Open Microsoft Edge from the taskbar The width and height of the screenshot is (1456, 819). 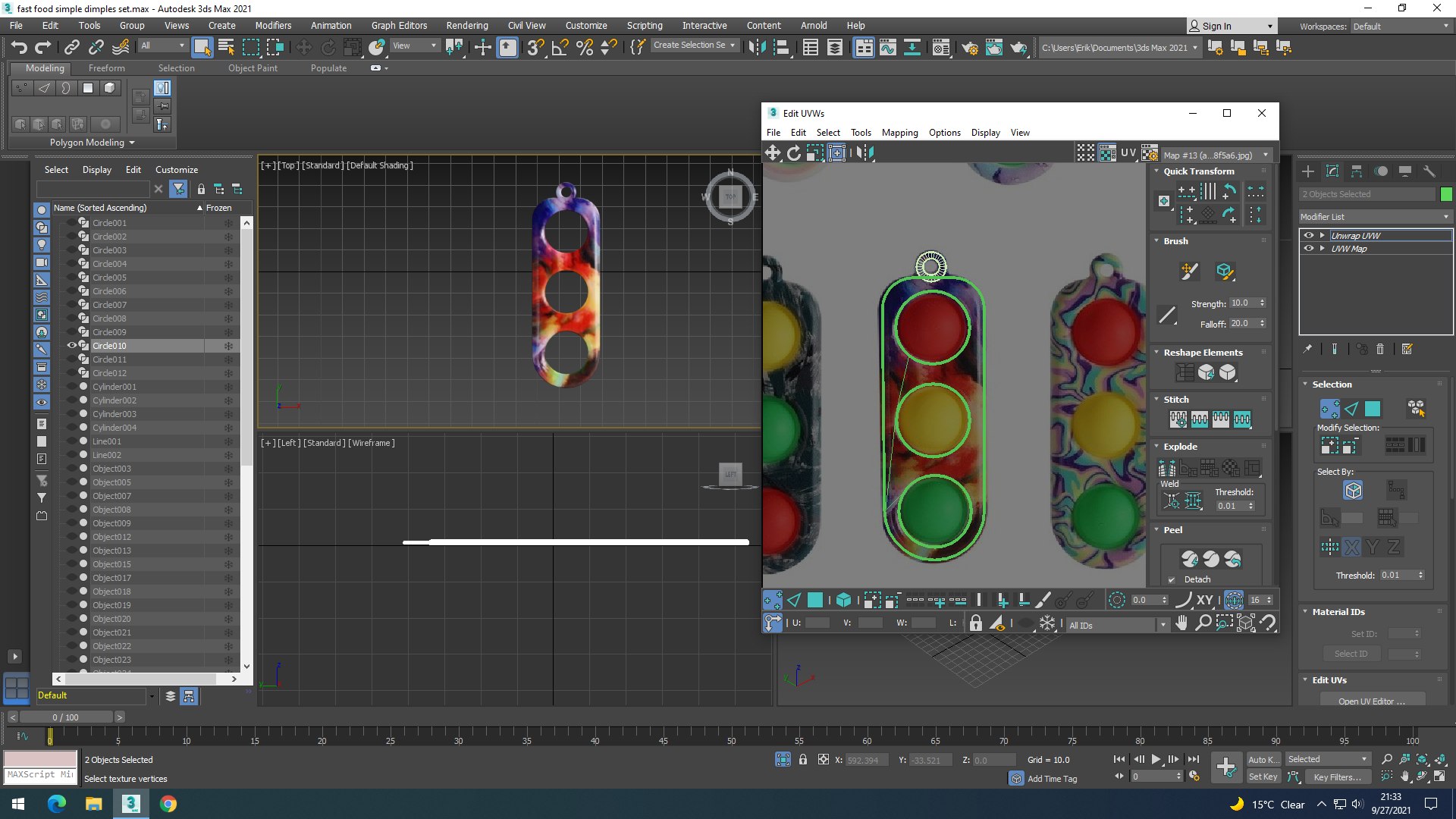tap(57, 803)
